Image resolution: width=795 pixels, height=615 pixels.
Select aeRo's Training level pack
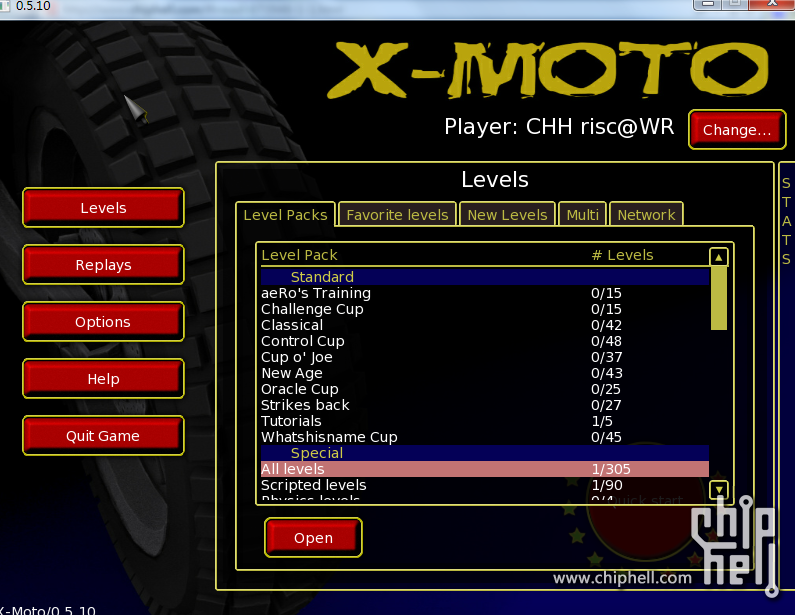tap(485, 293)
